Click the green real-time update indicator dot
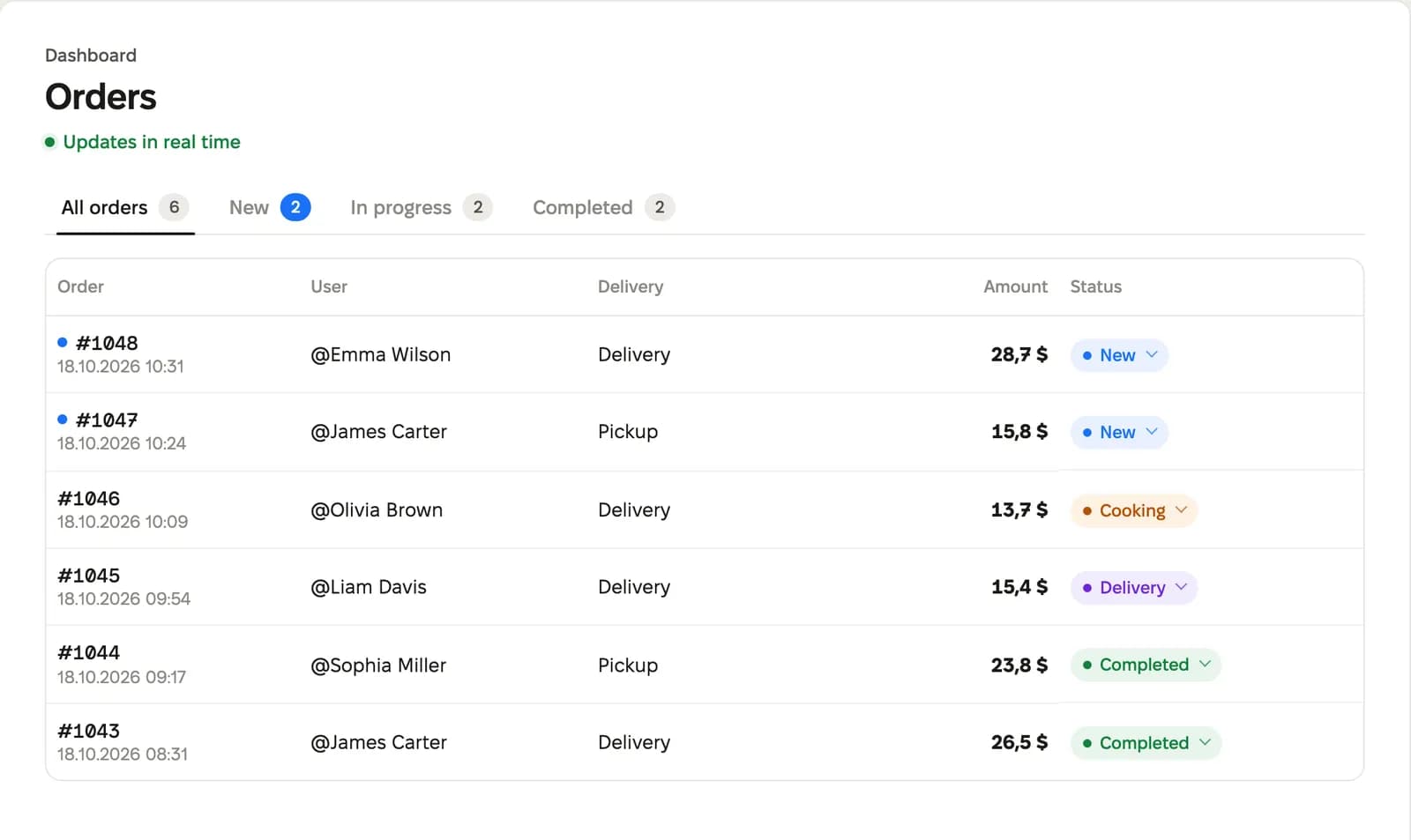1411x840 pixels. click(50, 142)
